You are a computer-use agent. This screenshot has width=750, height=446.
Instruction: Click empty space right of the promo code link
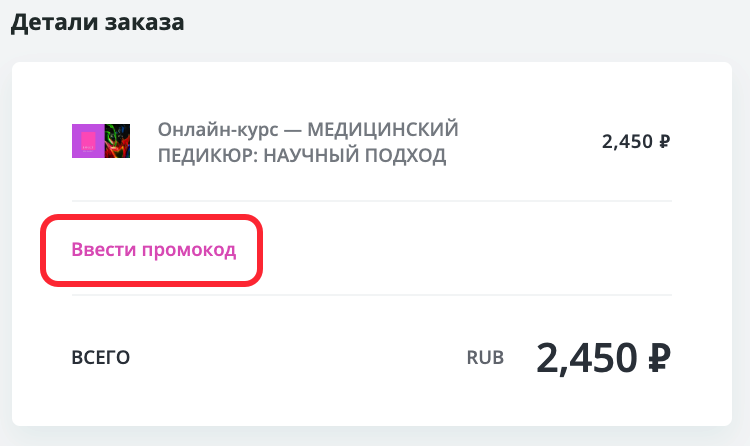pyautogui.click(x=466, y=250)
